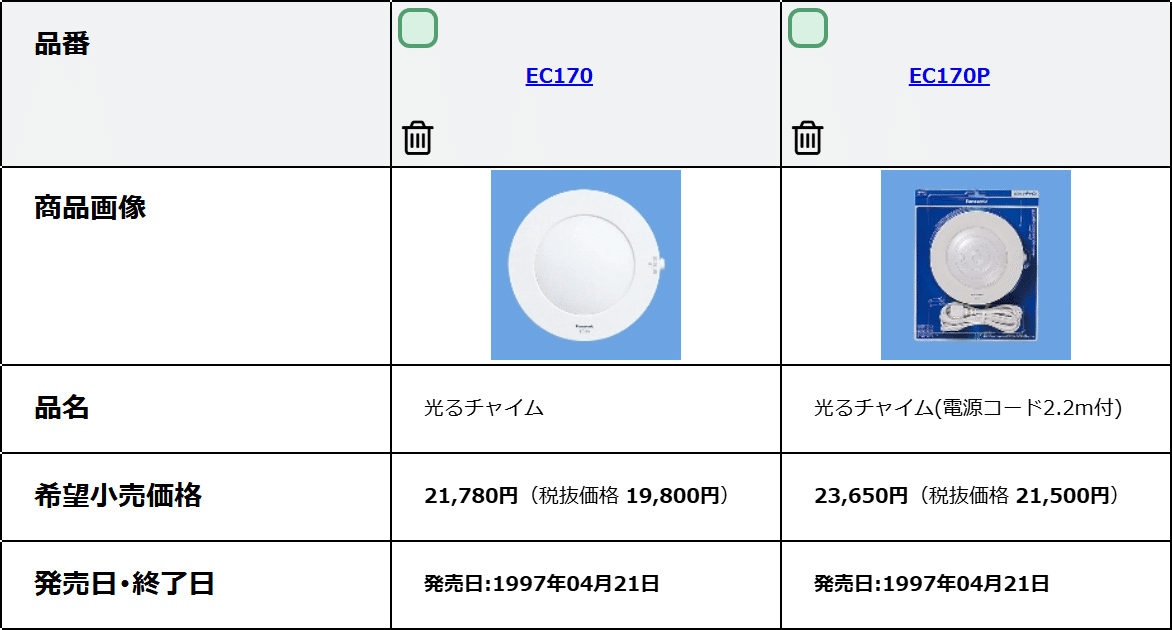Select the checkbox above the EC170 link
The image size is (1172, 630).
pos(417,28)
